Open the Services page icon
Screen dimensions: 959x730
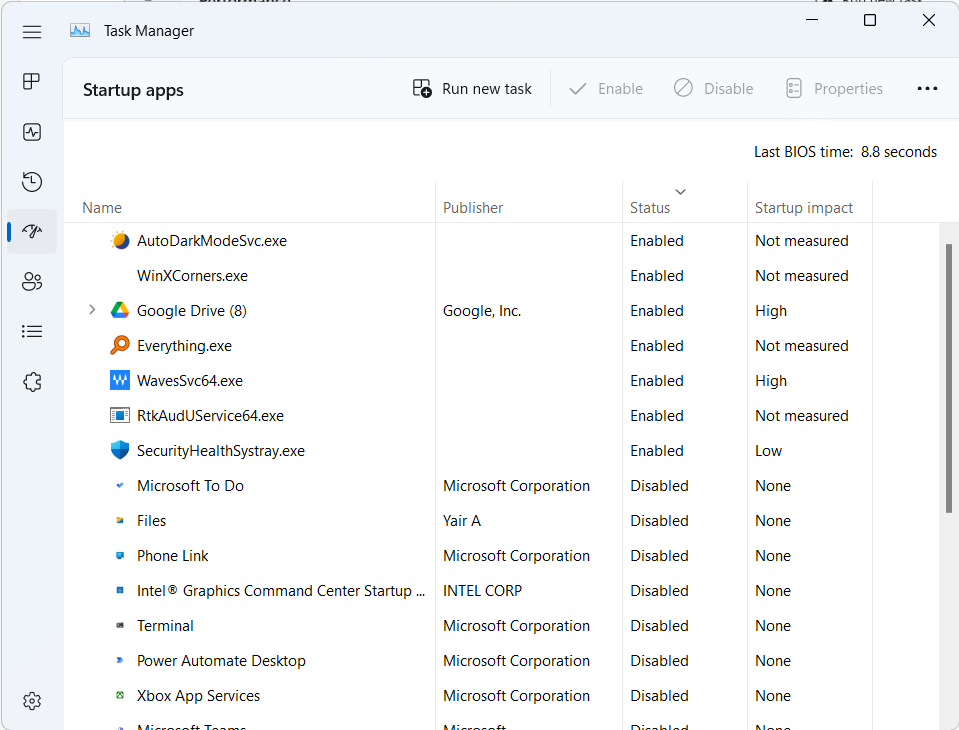(x=32, y=382)
